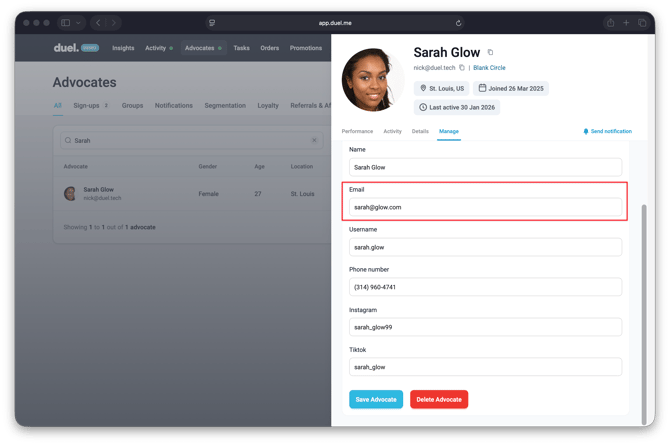Reload the app.duel.me page
The height and width of the screenshot is (445, 670).
[459, 23]
